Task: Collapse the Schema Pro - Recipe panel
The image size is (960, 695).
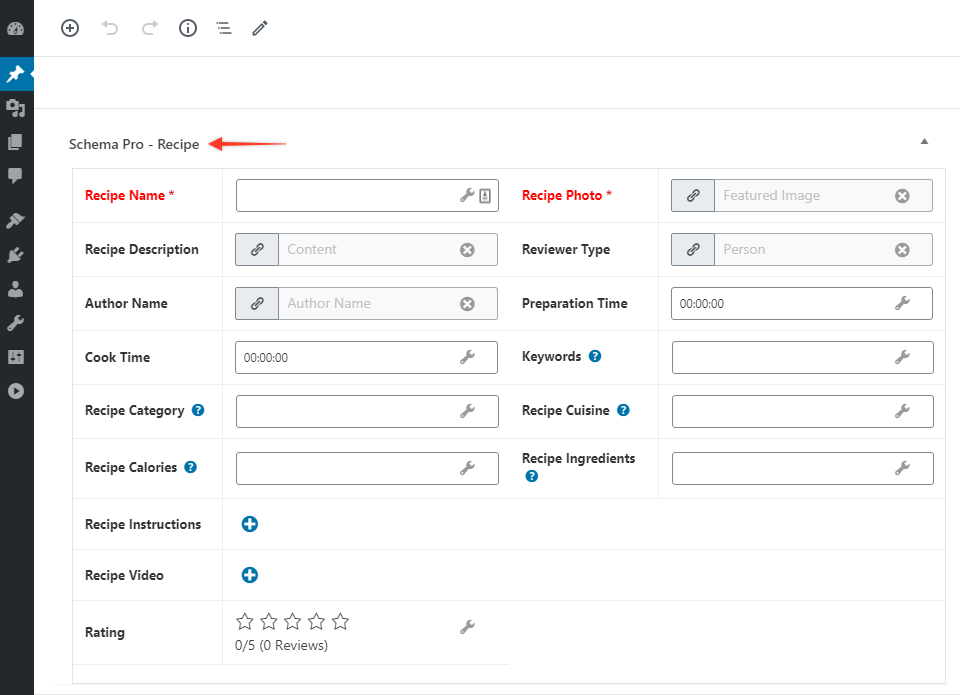Action: 924,142
